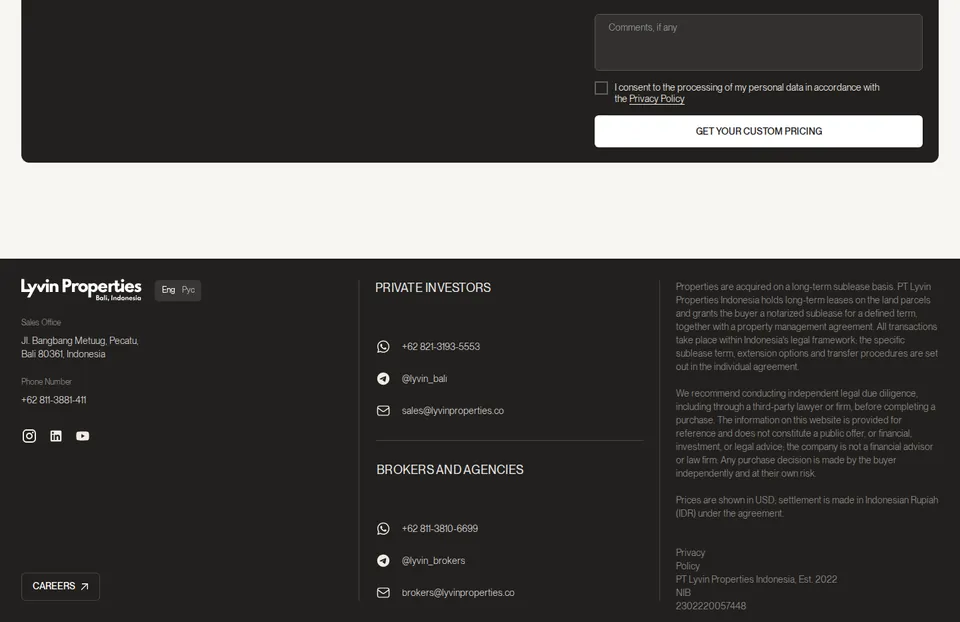Viewport: 960px width, 622px height.
Task: Open Privacy Policy link in consent text
Action: tap(656, 99)
